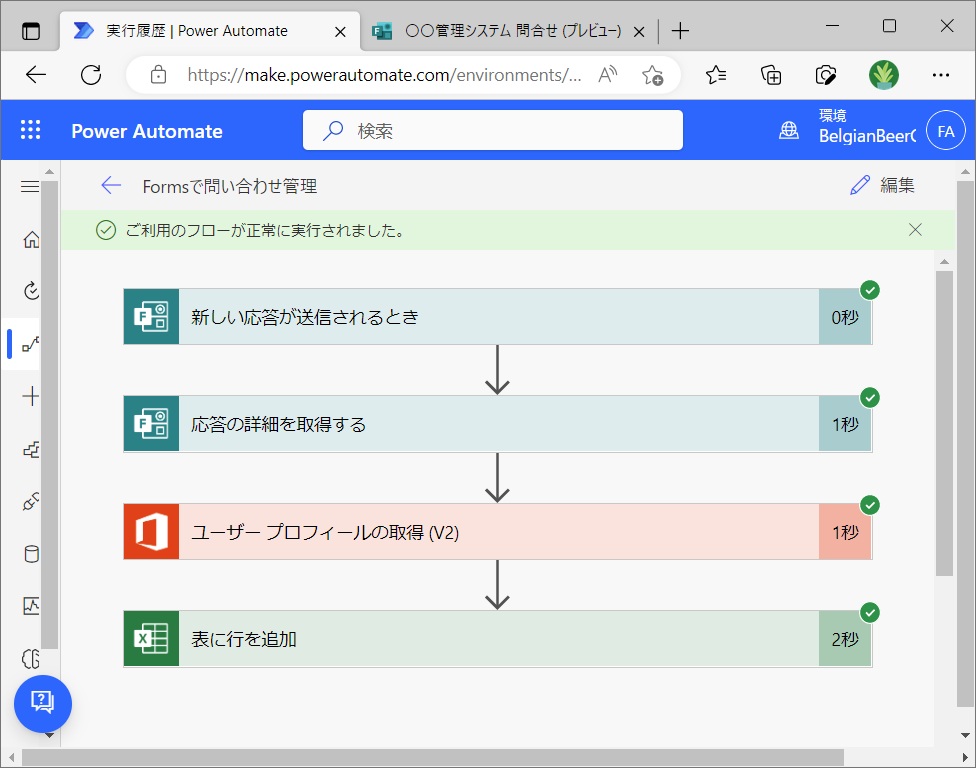Open My flows sidebar icon
The image size is (976, 768).
coord(31,344)
